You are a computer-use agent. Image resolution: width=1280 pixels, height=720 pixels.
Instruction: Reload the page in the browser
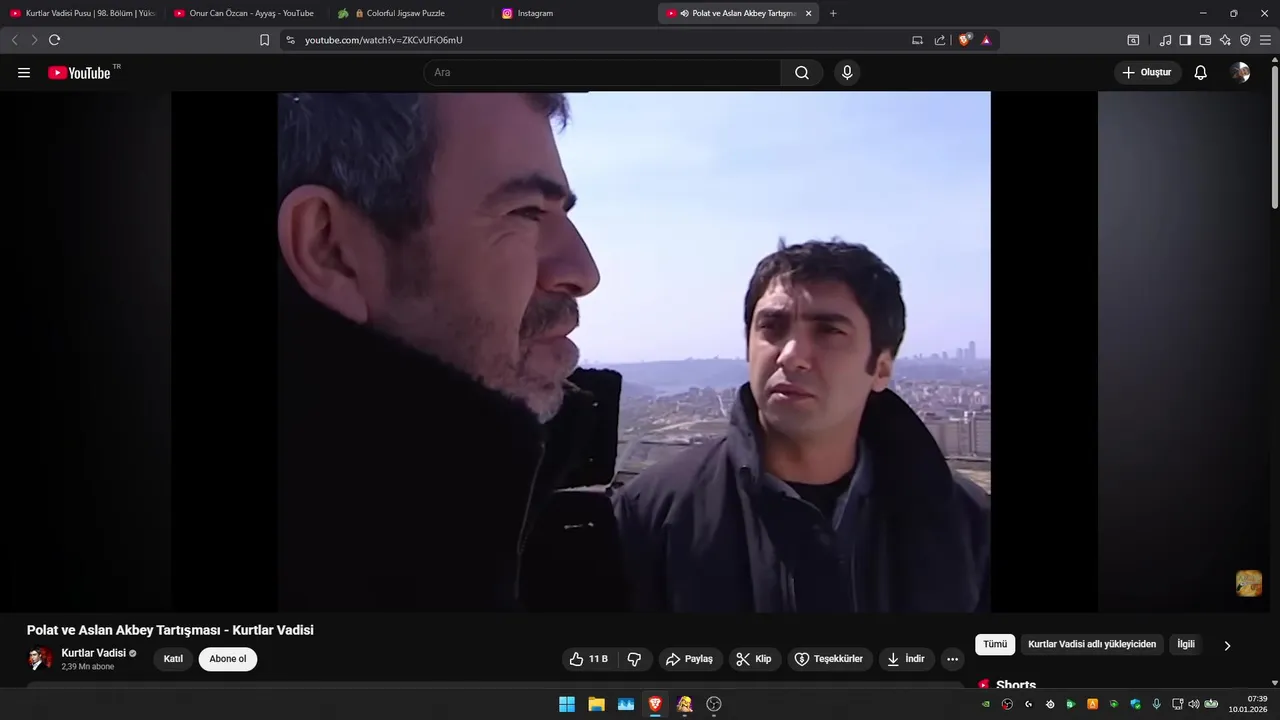(54, 40)
